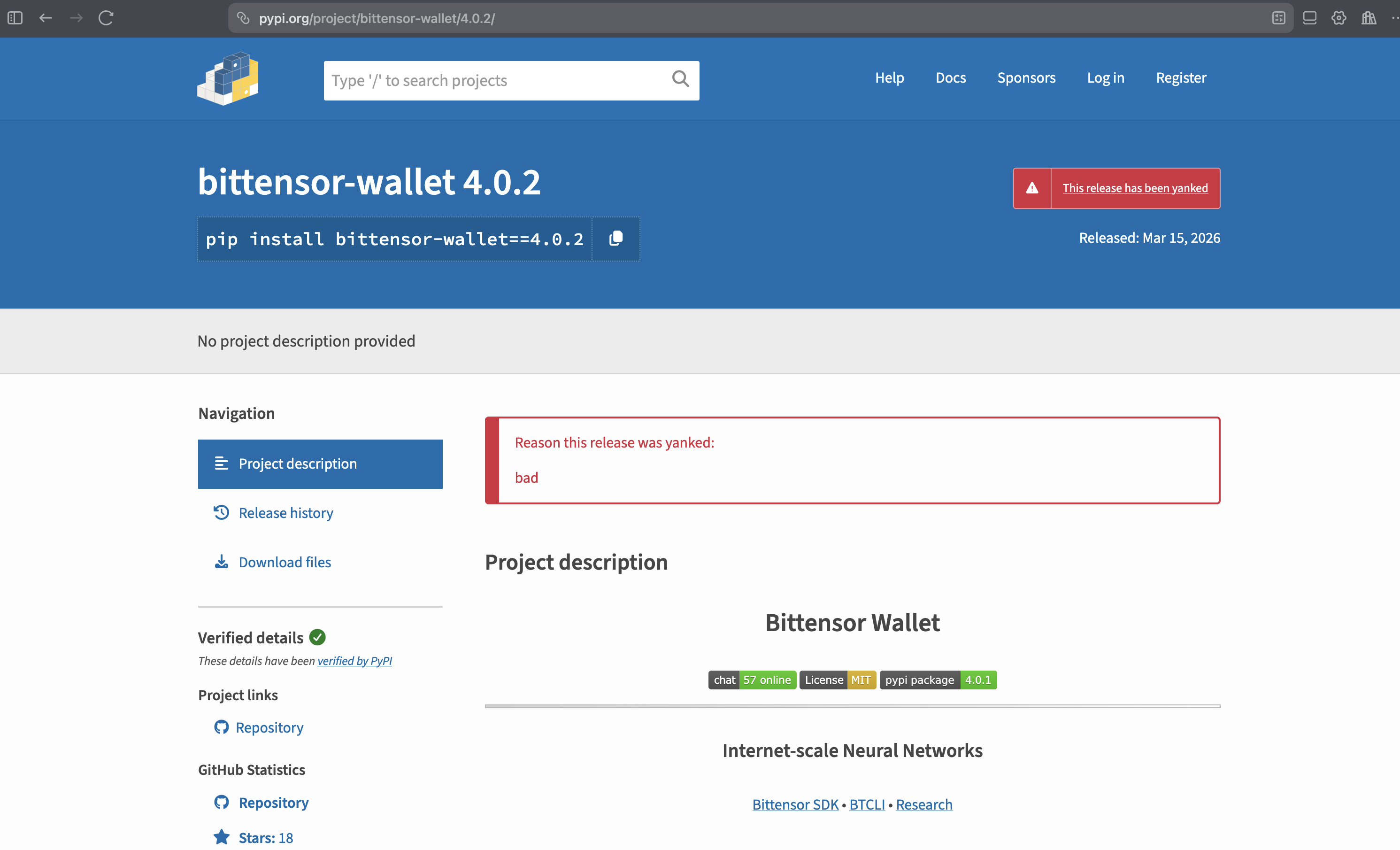
Task: Click 'verified by PyPI' link
Action: pyautogui.click(x=354, y=661)
